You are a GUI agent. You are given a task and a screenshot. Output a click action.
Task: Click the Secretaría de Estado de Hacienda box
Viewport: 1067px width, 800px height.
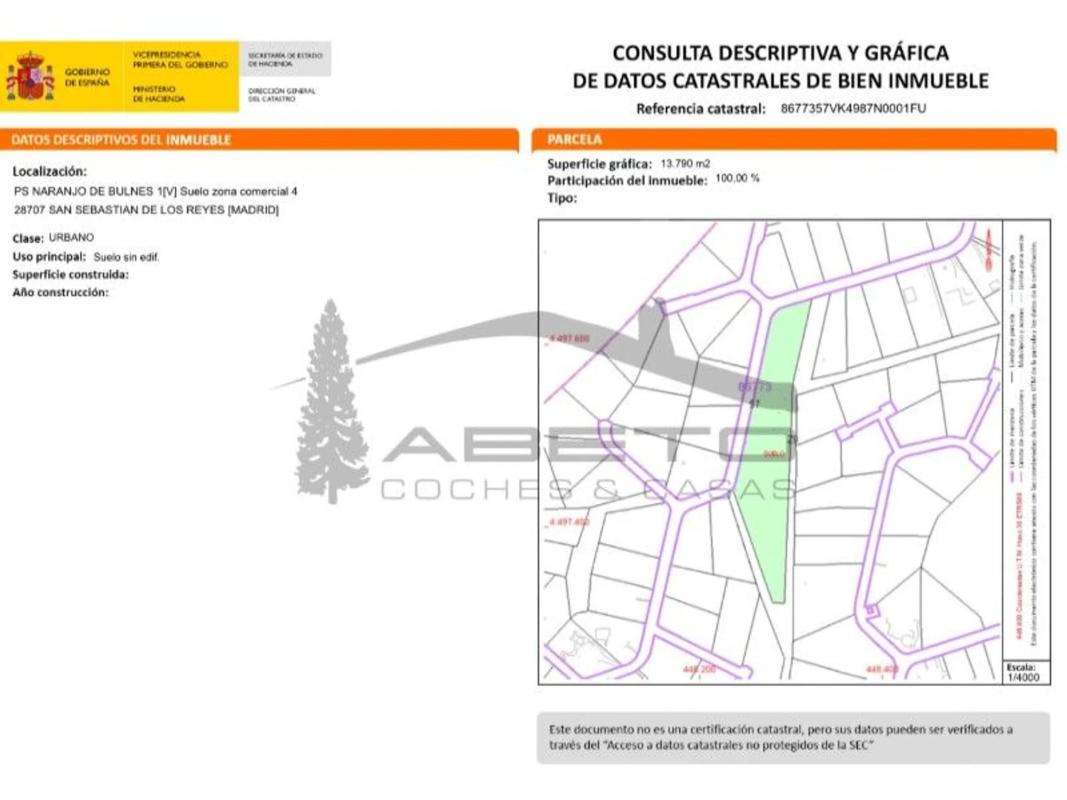click(285, 59)
